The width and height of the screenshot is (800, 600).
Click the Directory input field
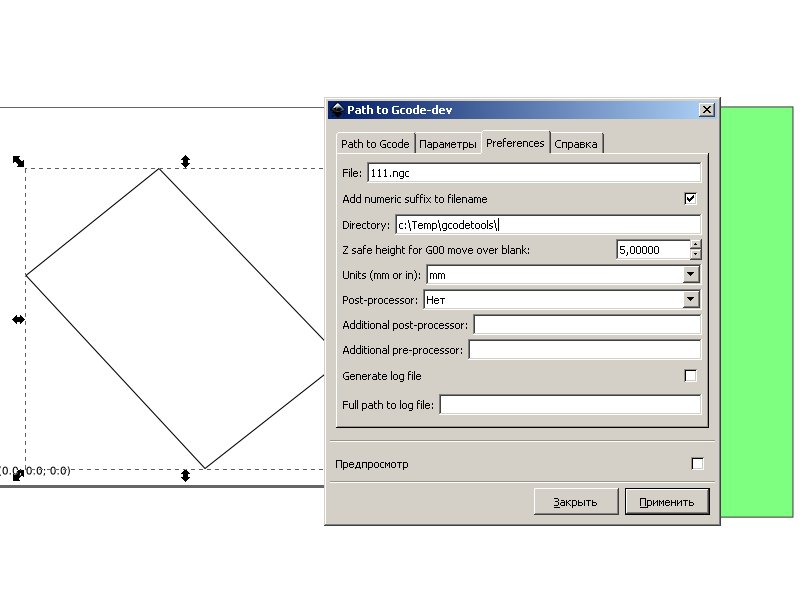[x=548, y=225]
